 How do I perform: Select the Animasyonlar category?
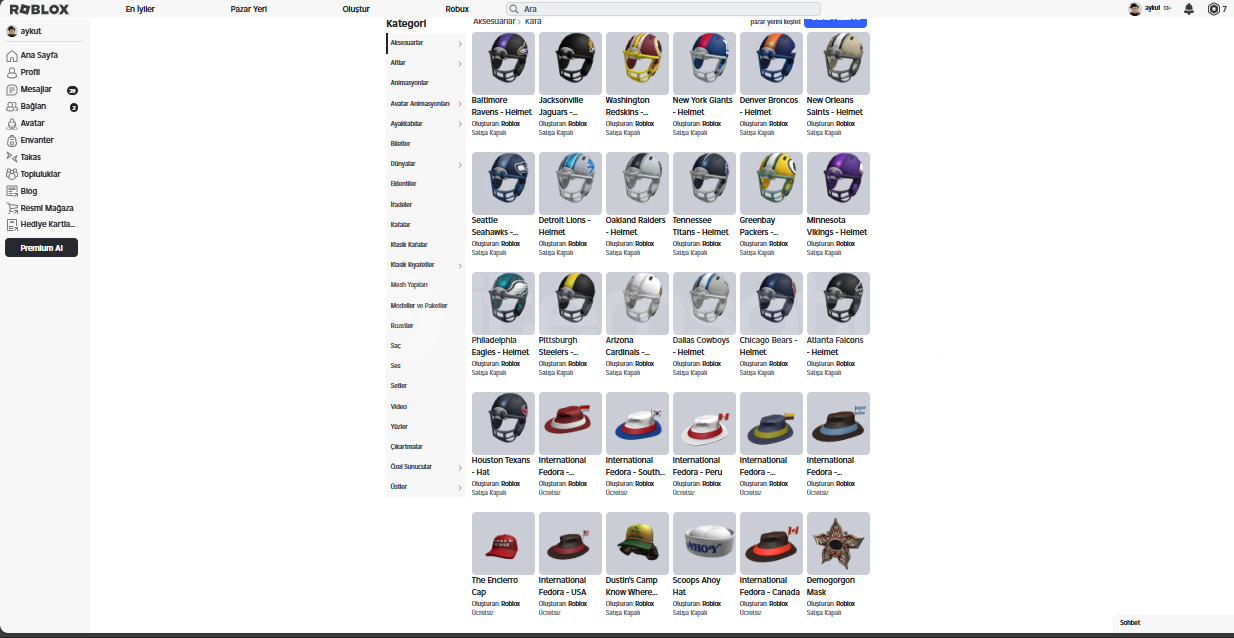tap(410, 83)
